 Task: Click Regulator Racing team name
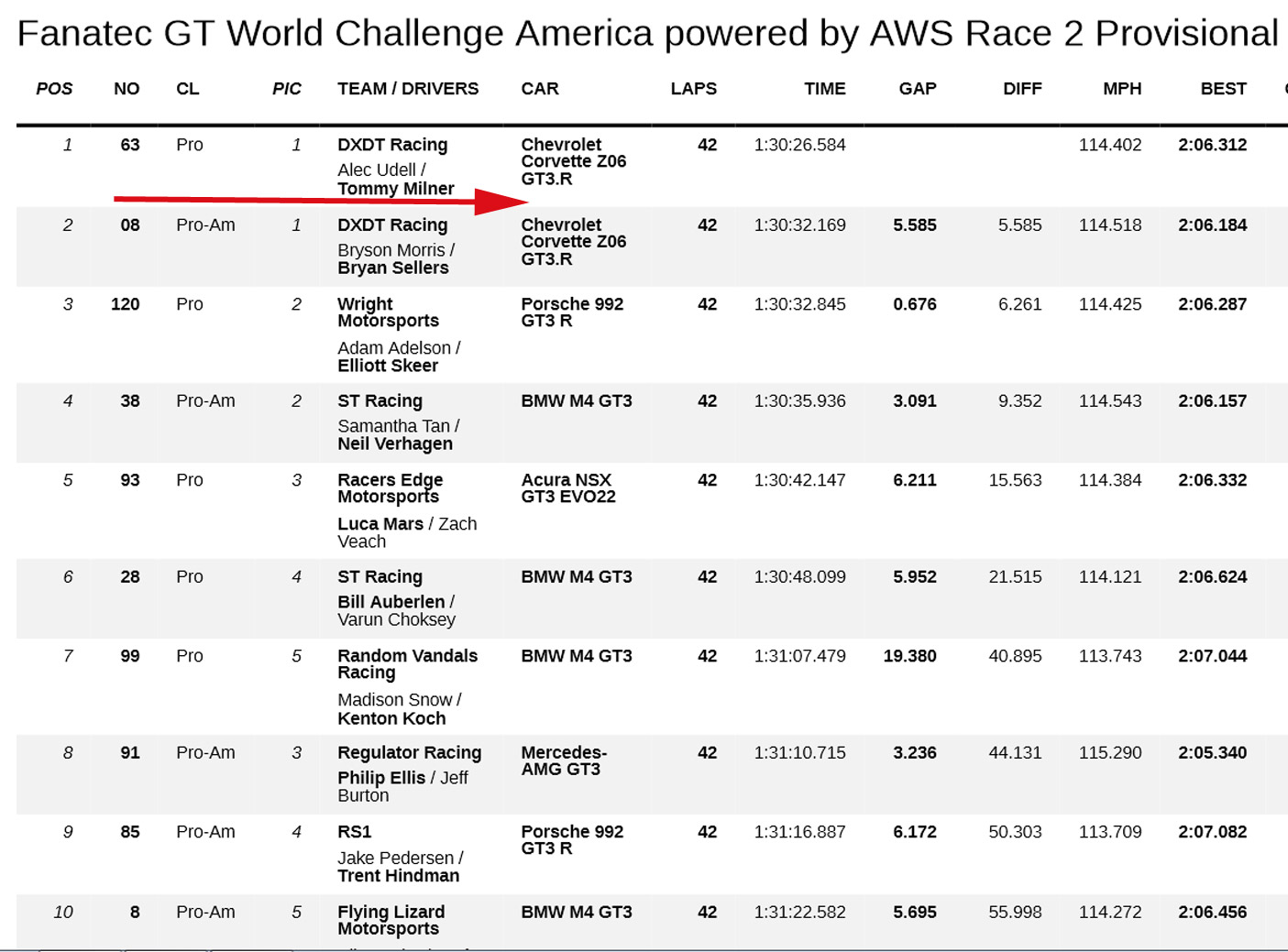click(409, 753)
